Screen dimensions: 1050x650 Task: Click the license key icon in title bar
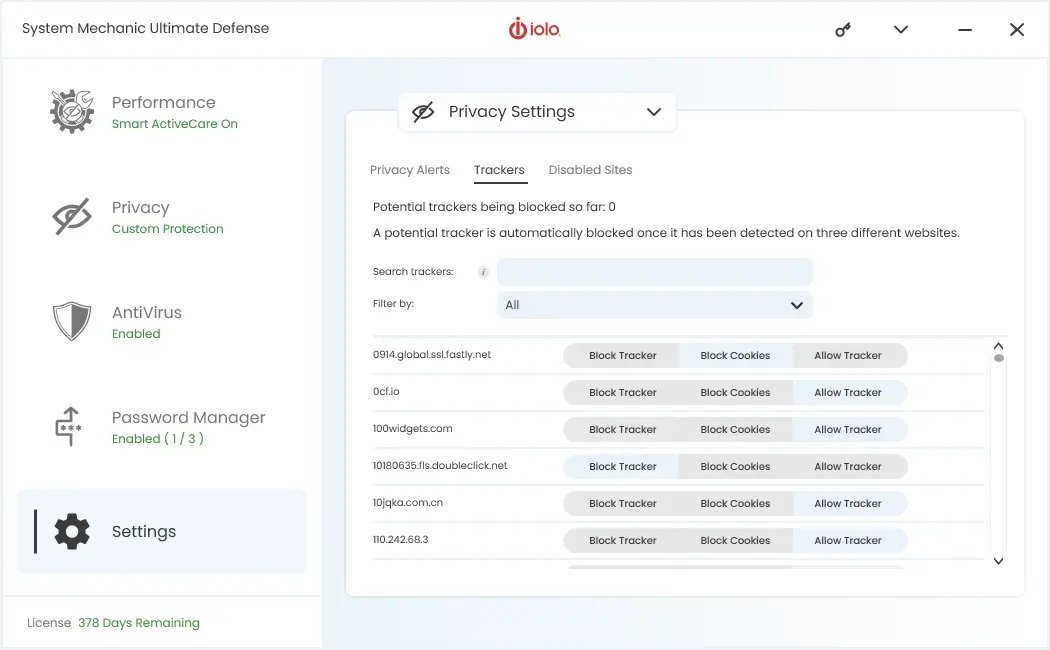pyautogui.click(x=843, y=30)
